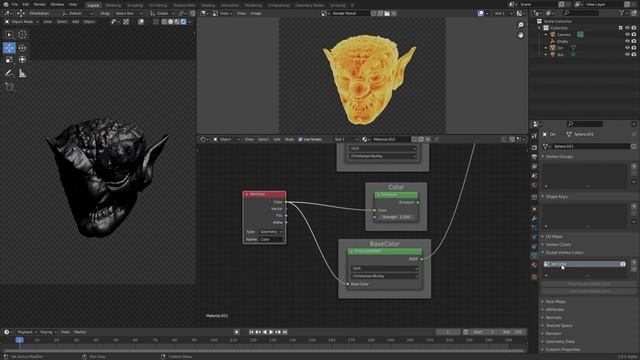Add a new vertex group with plus
This screenshot has width=640, height=360.
(x=634, y=166)
